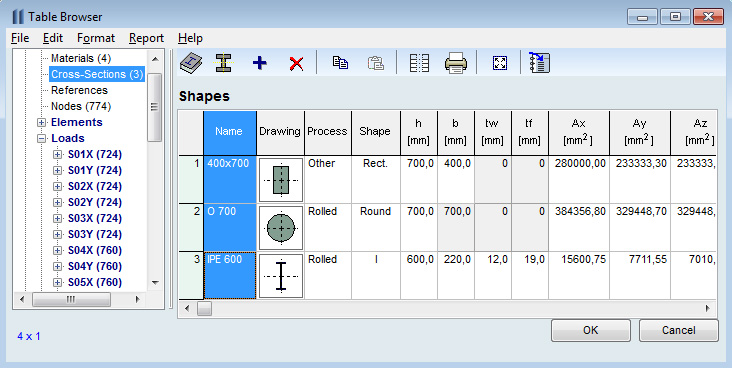
Task: Select the Nodes (774) tree item
Action: (81, 106)
